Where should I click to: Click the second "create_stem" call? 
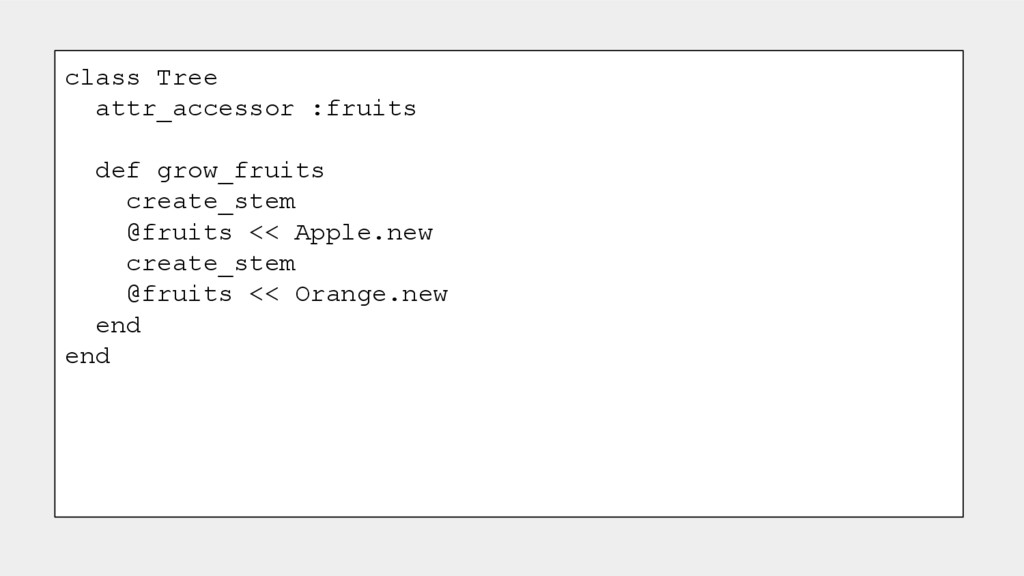coord(210,264)
